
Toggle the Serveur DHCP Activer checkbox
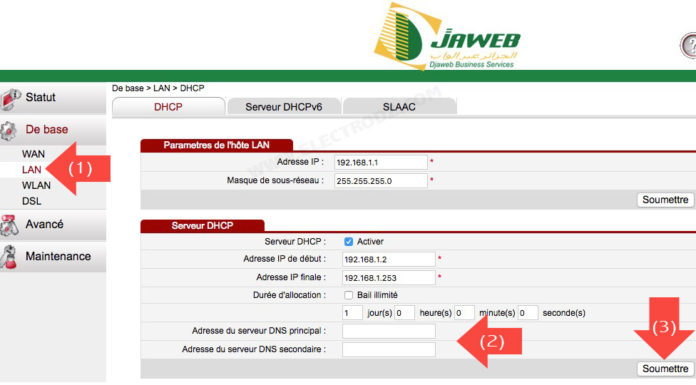pos(348,242)
